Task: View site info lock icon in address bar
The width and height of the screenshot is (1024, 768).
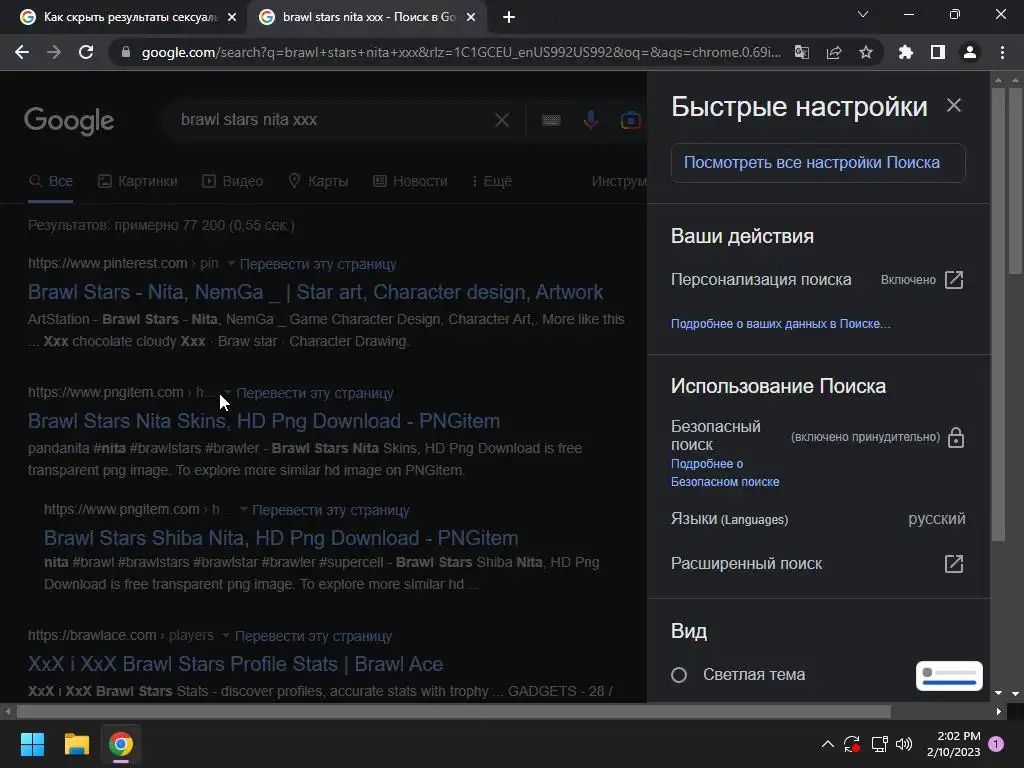Action: point(126,52)
